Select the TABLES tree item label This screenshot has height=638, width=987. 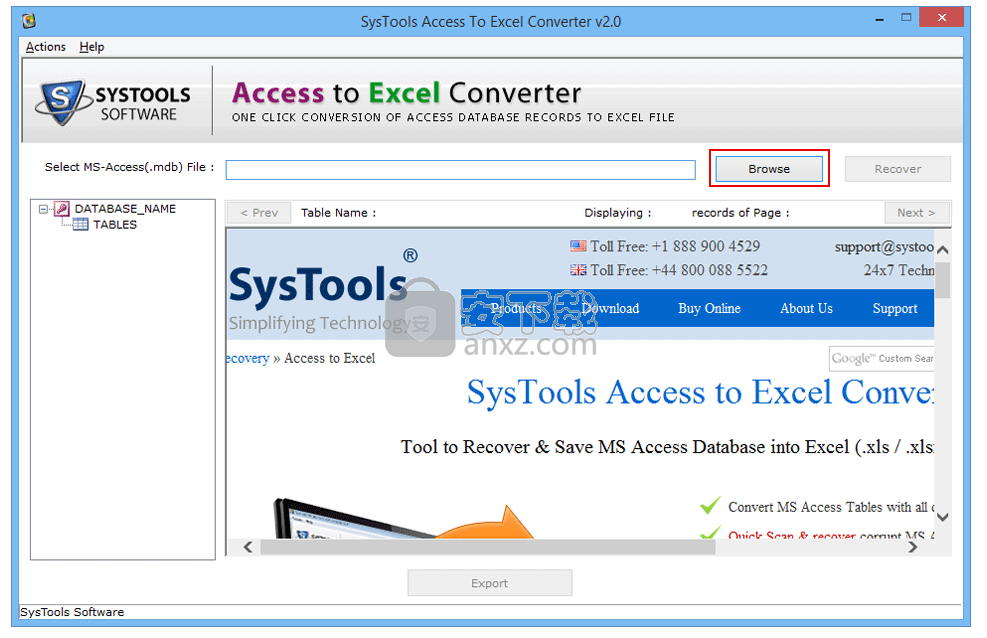[115, 225]
